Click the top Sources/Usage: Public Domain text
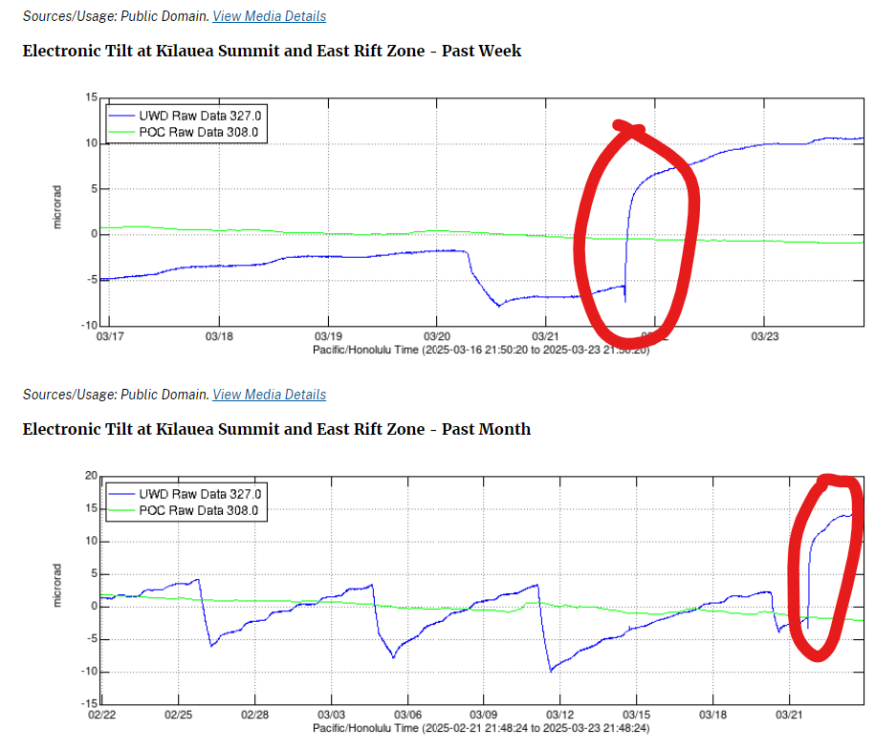 (x=115, y=16)
